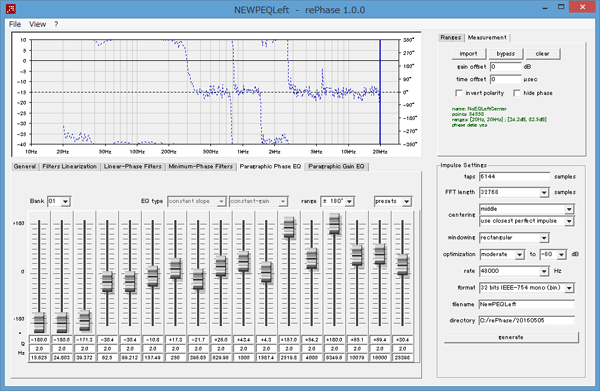
Task: Click the 1587.4 Hz frequency field
Action: point(266,358)
